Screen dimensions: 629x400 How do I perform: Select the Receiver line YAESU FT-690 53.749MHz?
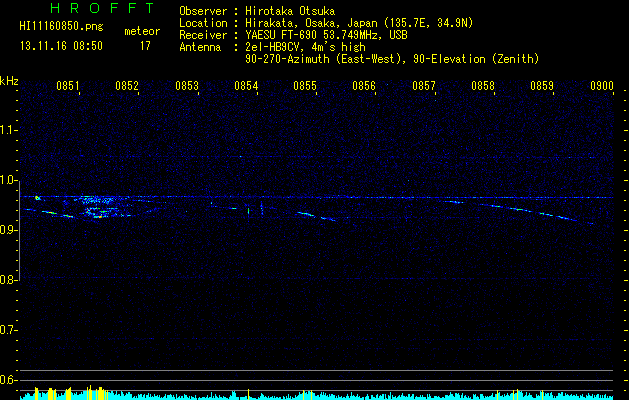tap(293, 35)
